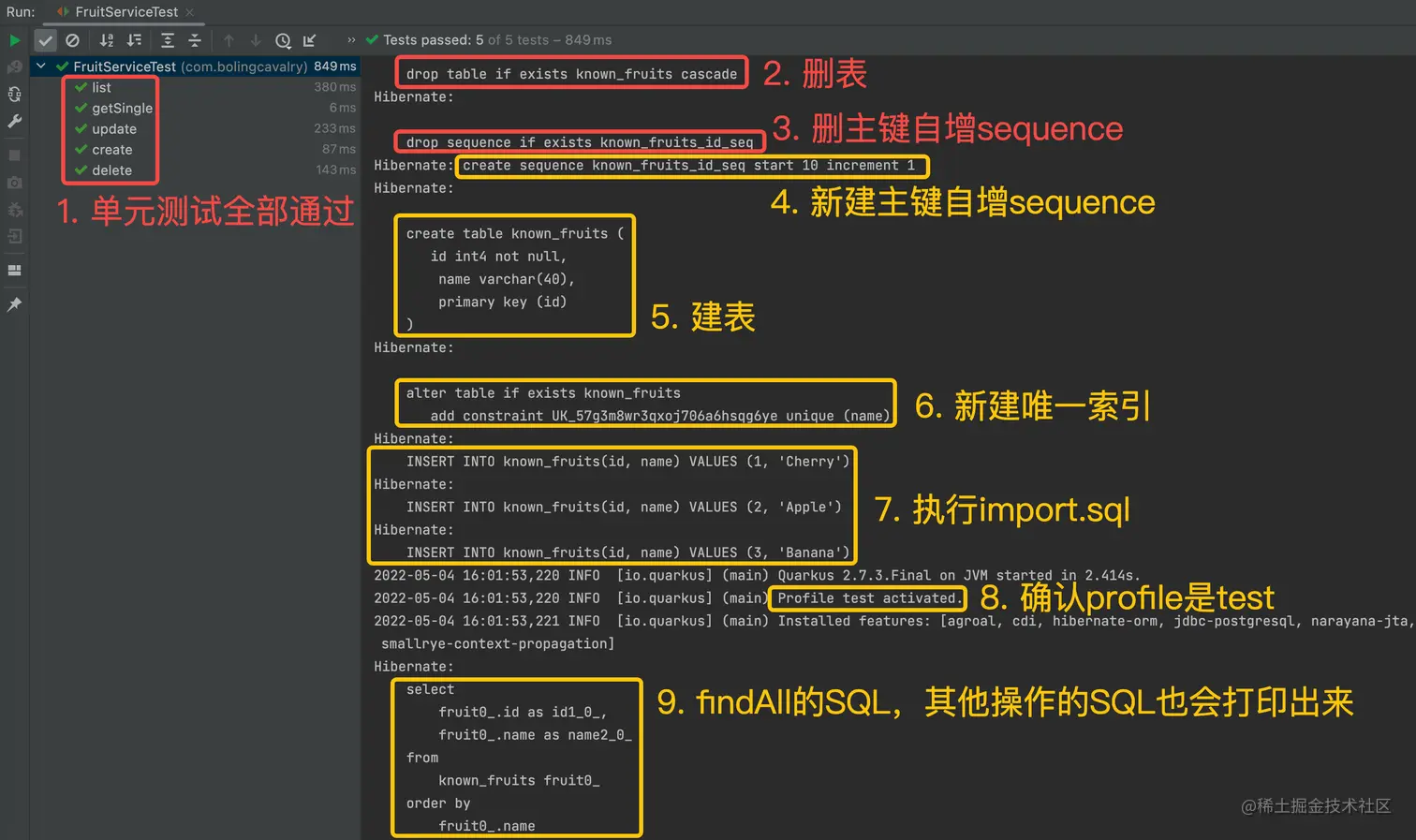The height and width of the screenshot is (840, 1416).
Task: Click the 'create sequence known_fruits_id_seq' console line
Action: [688, 166]
